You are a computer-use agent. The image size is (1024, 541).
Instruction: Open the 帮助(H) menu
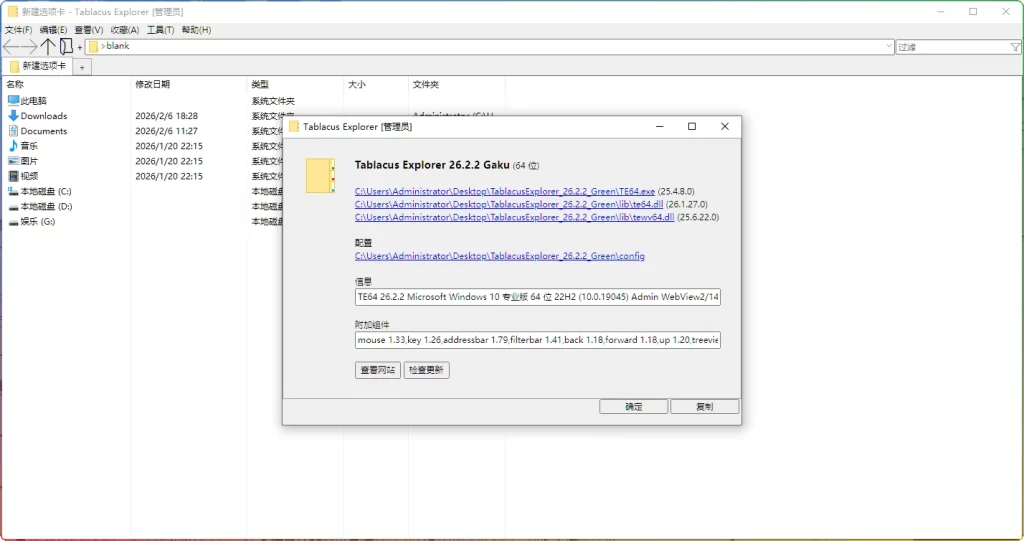pos(196,30)
